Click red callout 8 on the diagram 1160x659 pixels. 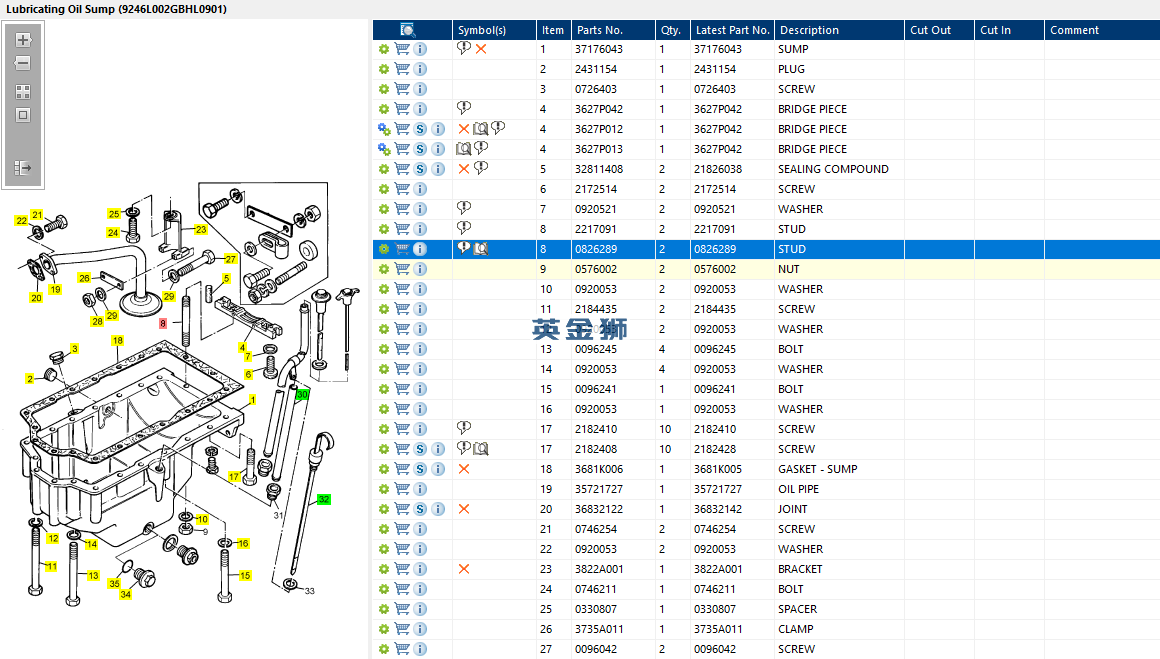click(x=163, y=323)
